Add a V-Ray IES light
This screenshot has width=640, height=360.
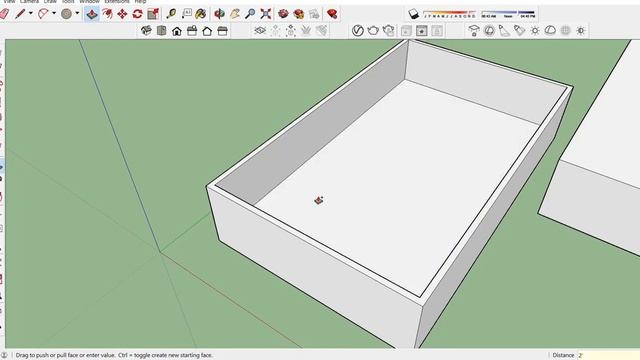pos(519,31)
